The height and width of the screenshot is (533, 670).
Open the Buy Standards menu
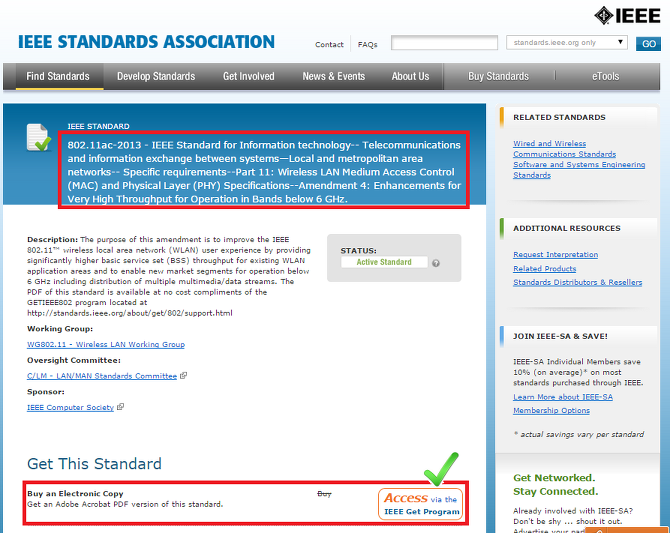point(498,77)
